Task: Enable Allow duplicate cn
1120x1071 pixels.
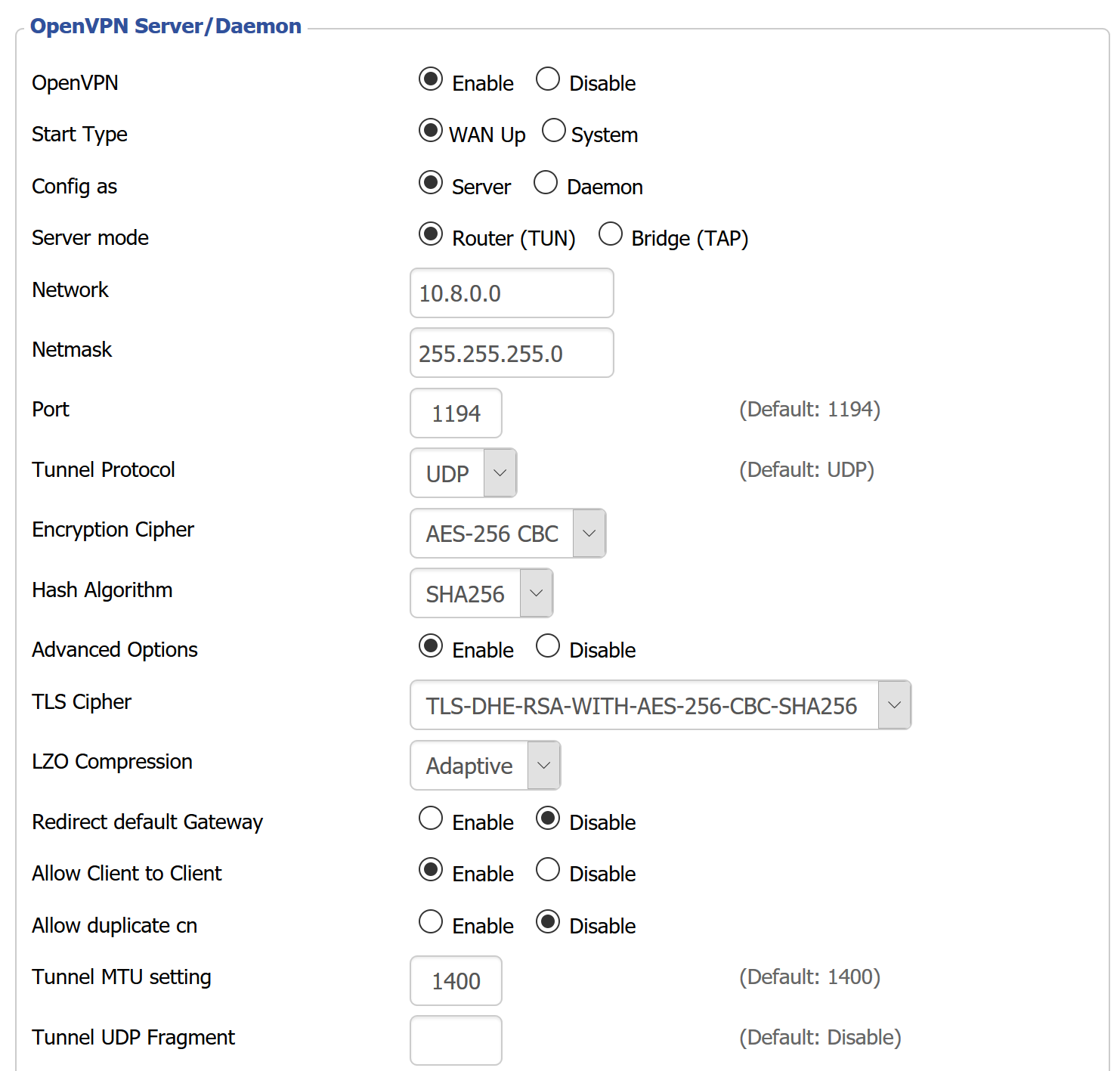Action: [431, 922]
